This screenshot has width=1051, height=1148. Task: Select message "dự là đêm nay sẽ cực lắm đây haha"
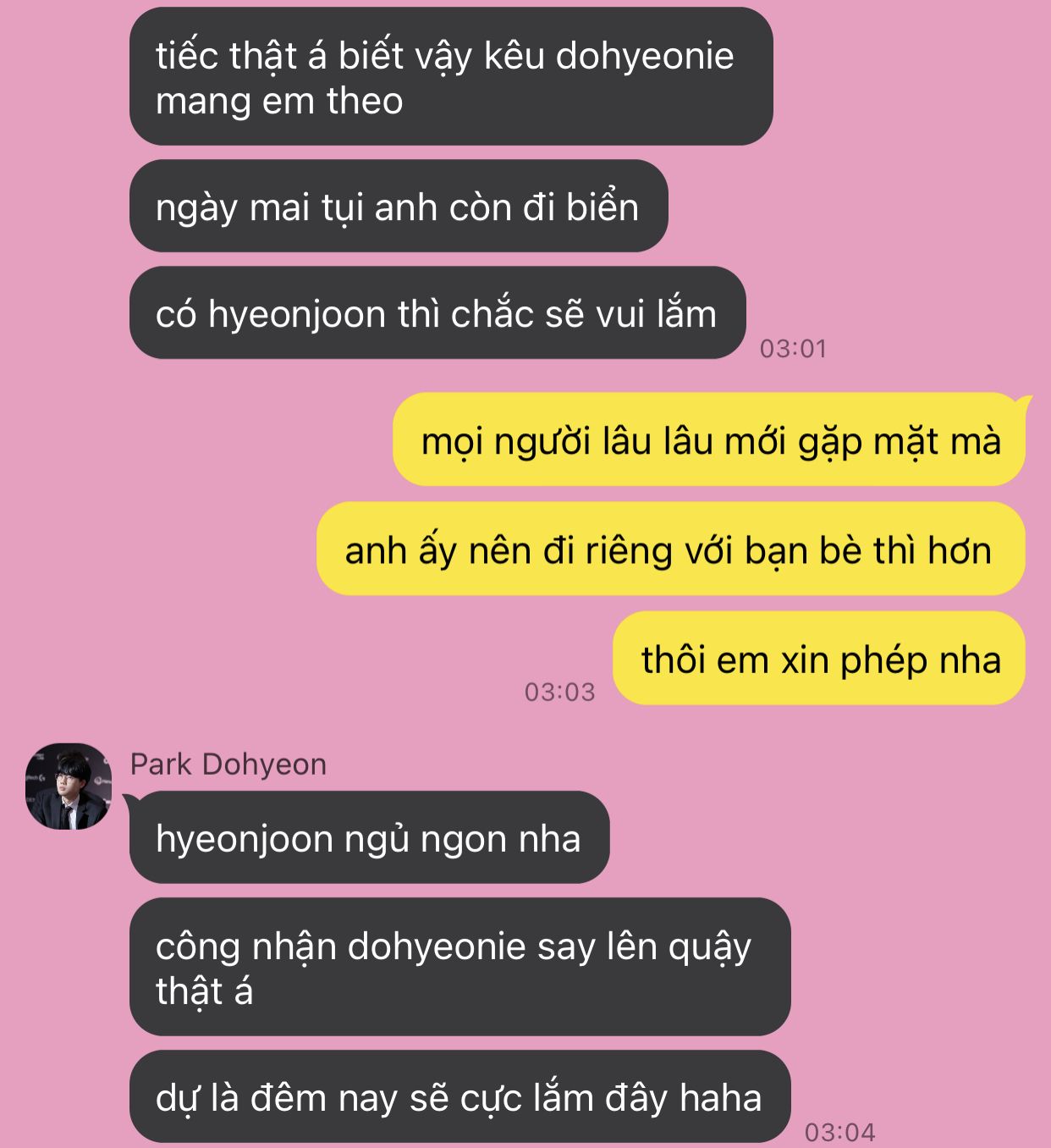point(459,1096)
